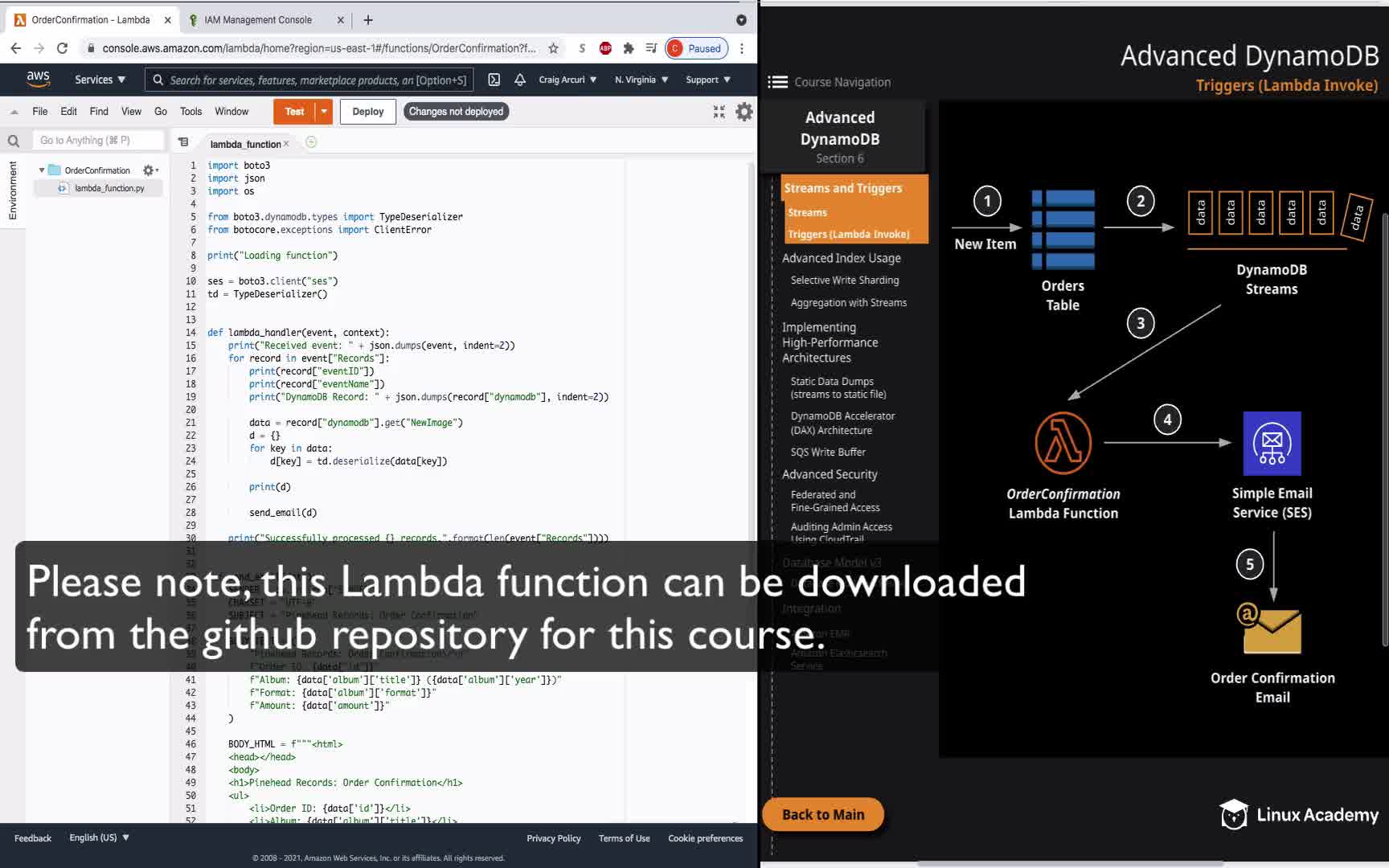Screen dimensions: 1389x868
Task: Click the site lock icon in address bar
Action: pyautogui.click(x=91, y=48)
